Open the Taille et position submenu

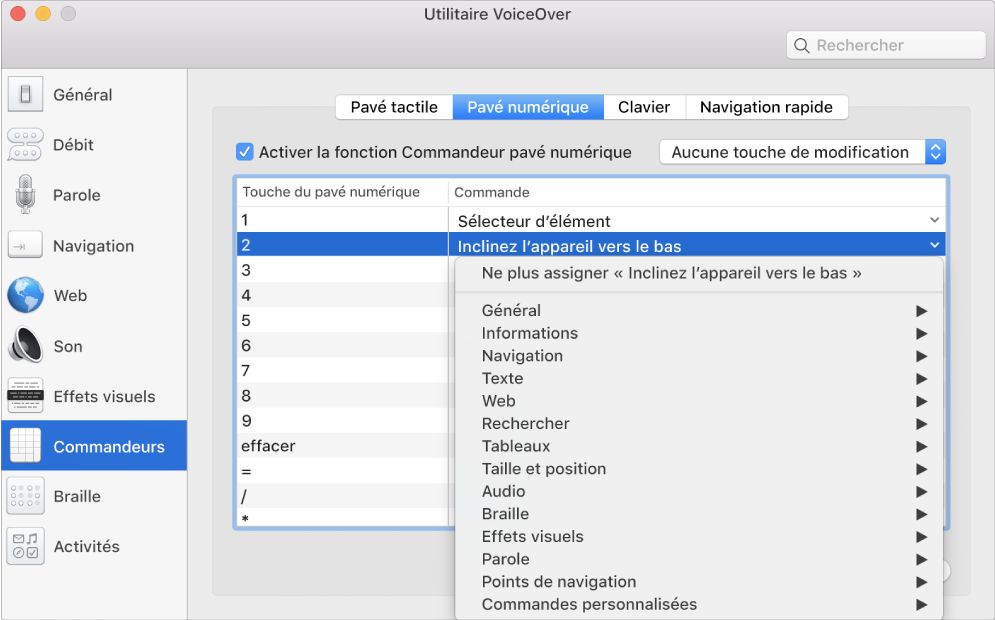700,469
